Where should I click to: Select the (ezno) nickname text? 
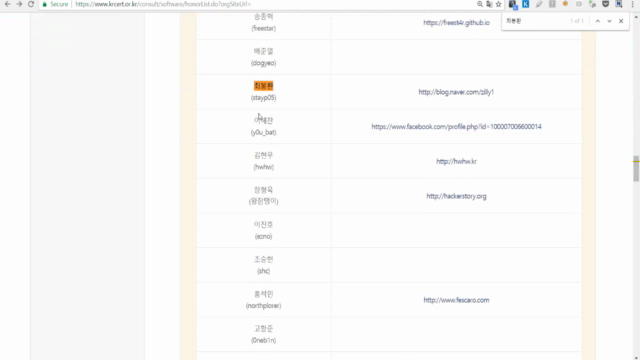point(263,236)
